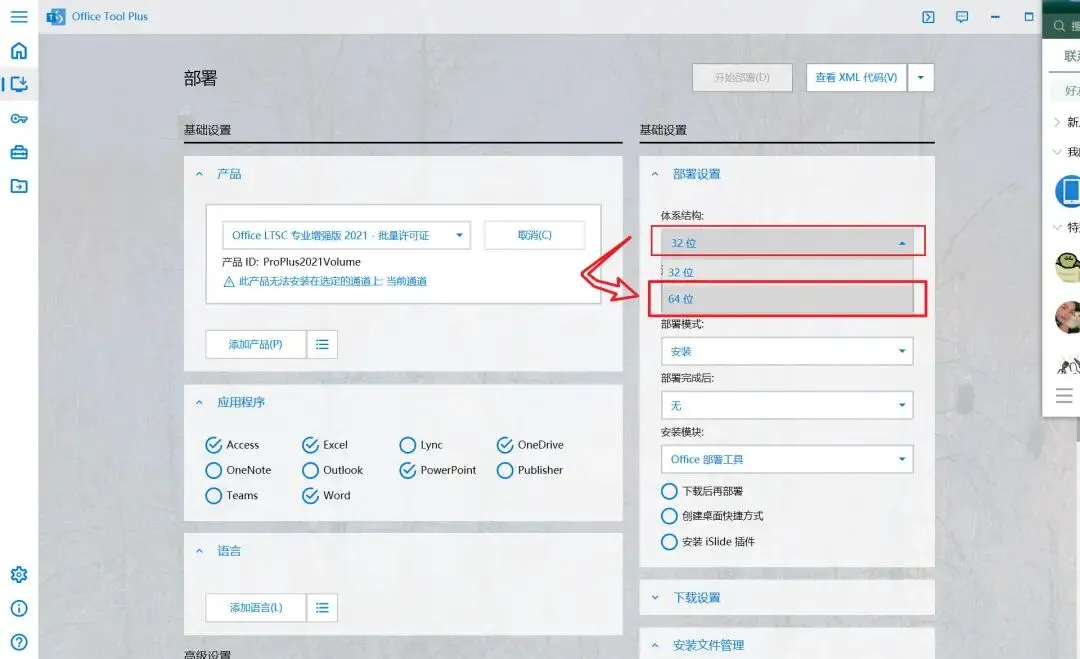Enable the Outlook application checkbox
The image size is (1080, 659).
(x=310, y=470)
